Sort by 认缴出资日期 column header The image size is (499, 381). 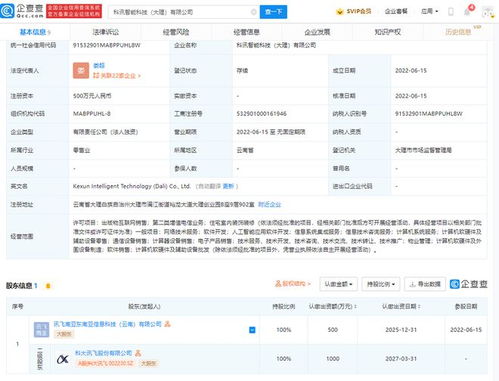pos(401,306)
